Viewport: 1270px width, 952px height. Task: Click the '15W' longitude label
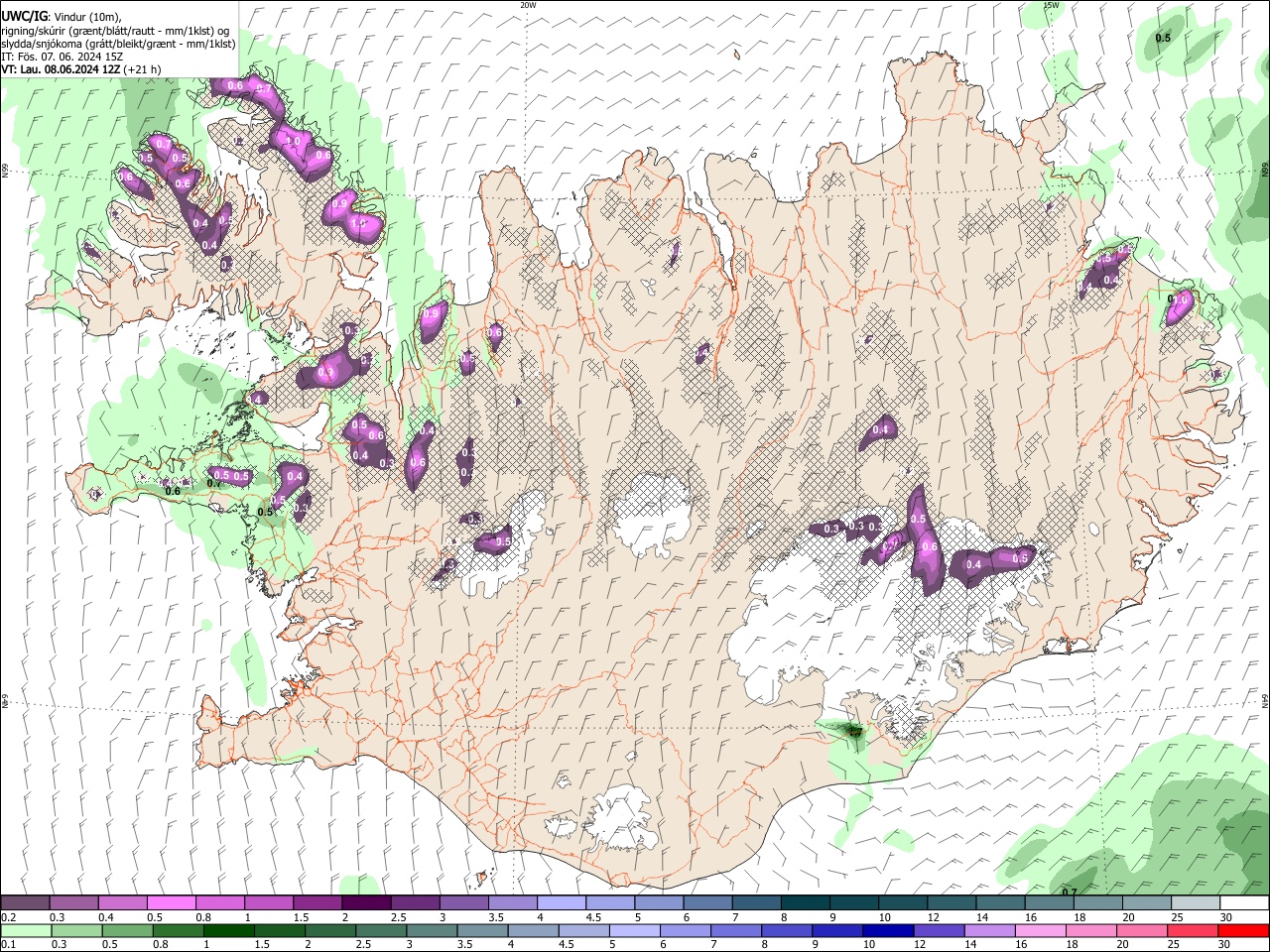tap(1051, 5)
